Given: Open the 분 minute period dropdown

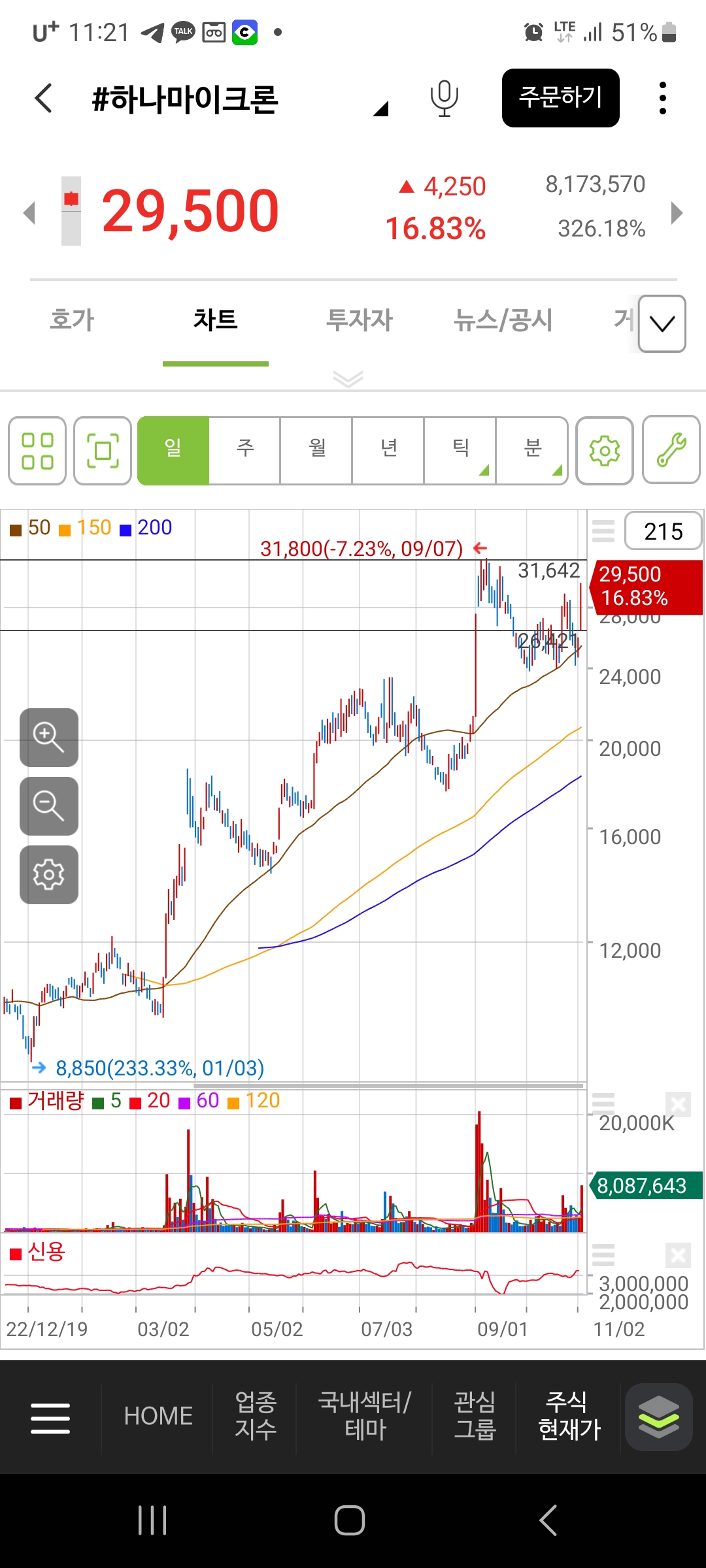Looking at the screenshot, I should (531, 451).
